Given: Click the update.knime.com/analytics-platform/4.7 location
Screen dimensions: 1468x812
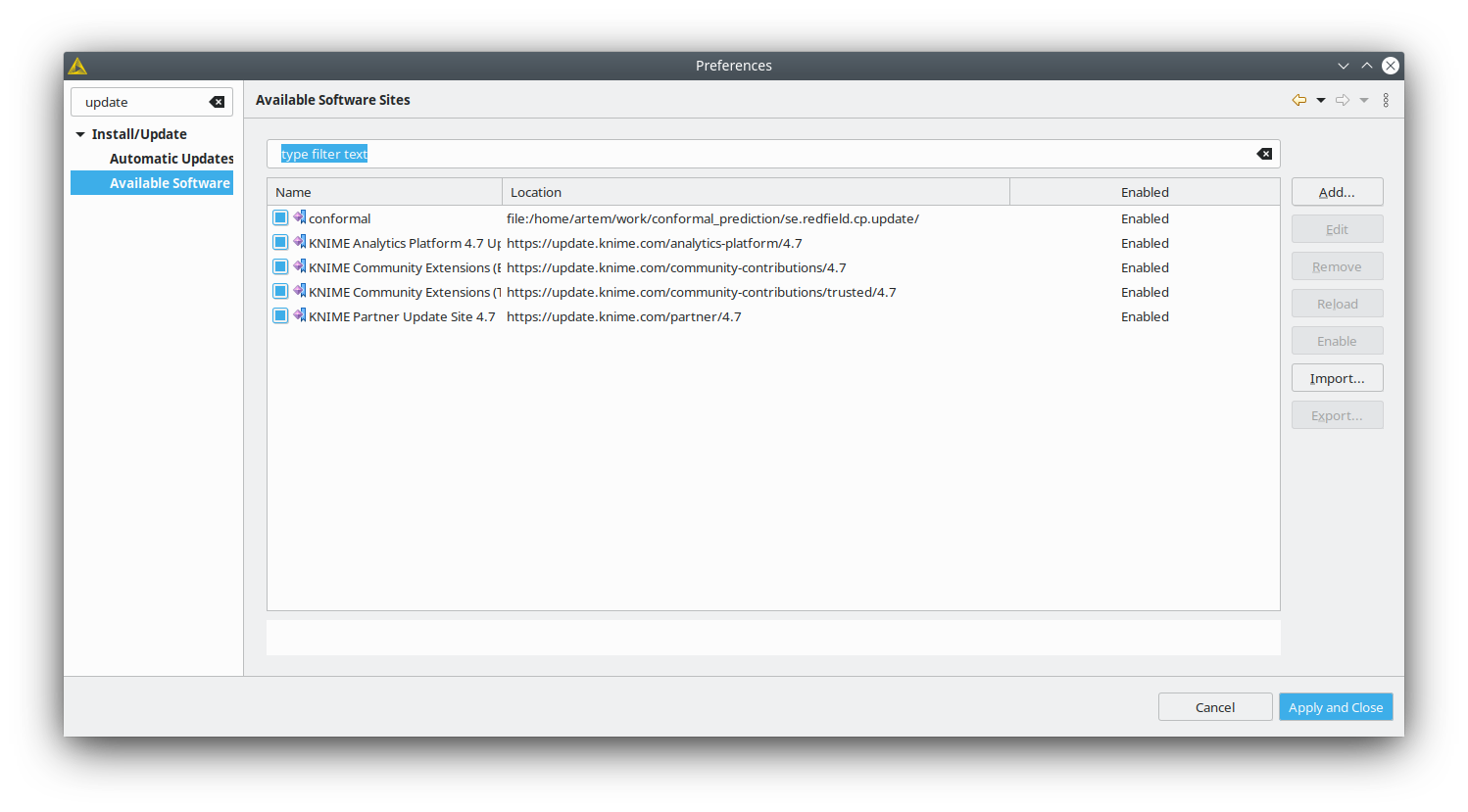Looking at the screenshot, I should click(654, 243).
